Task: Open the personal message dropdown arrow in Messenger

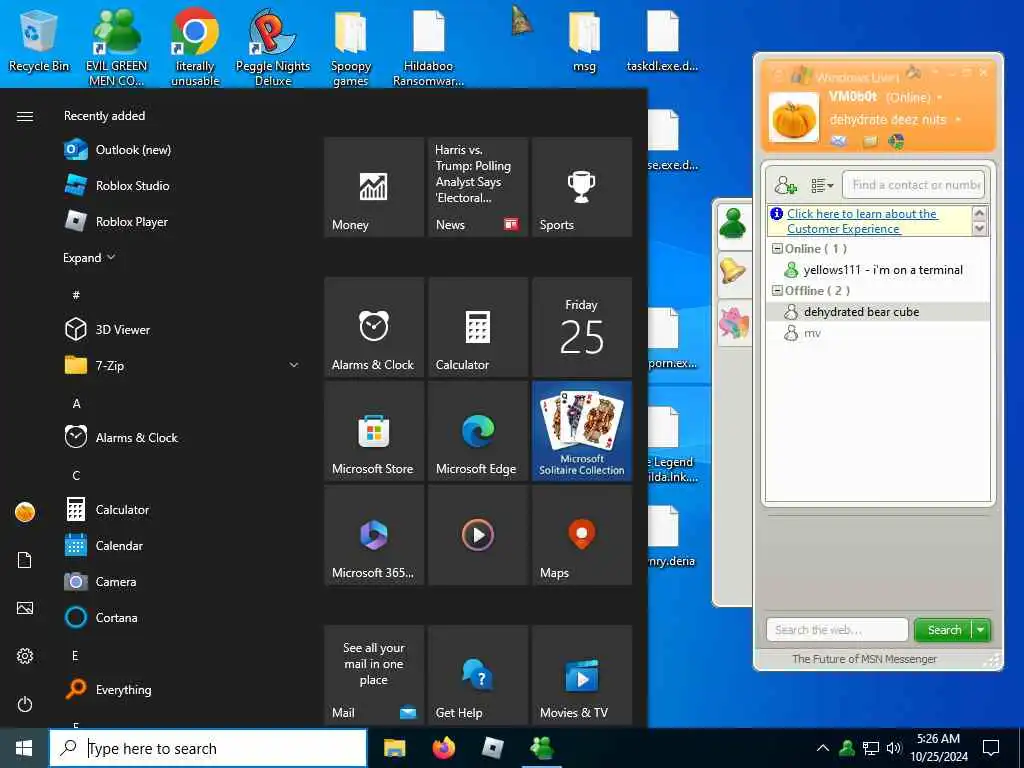Action: (x=957, y=120)
